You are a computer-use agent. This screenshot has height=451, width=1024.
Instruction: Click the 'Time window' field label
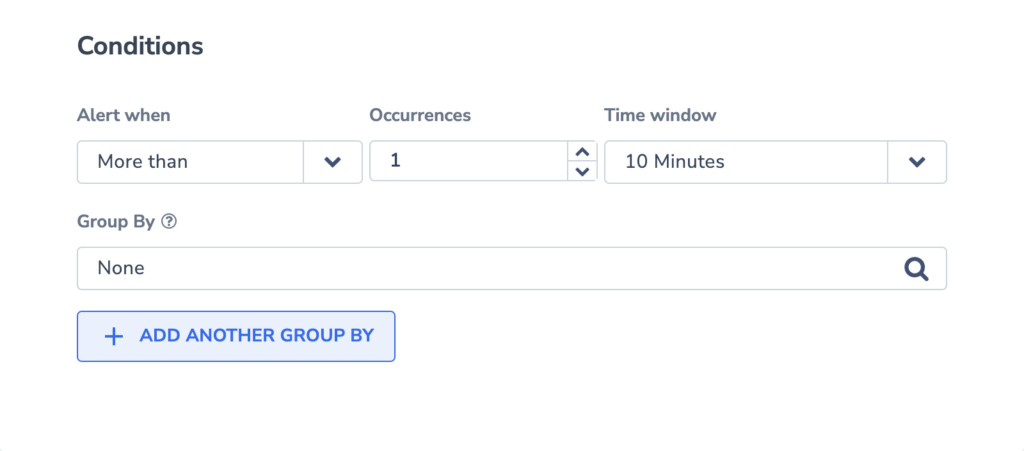tap(660, 116)
